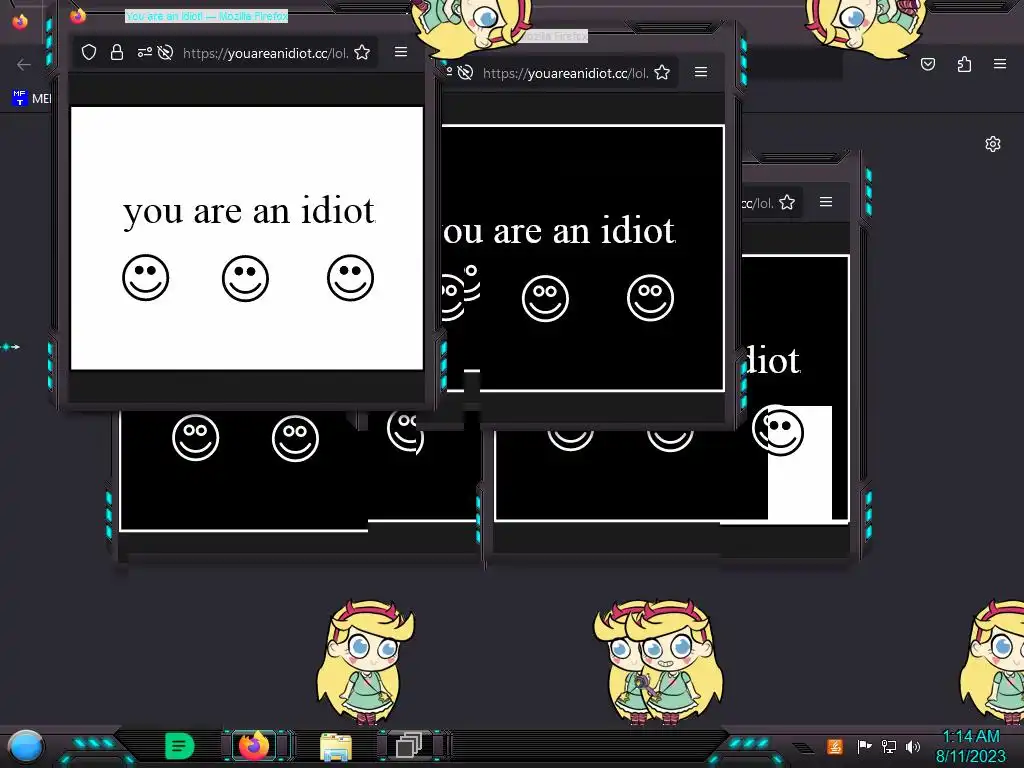Image resolution: width=1024 pixels, height=768 pixels.
Task: Click the Java icon in the system tray
Action: (835, 746)
